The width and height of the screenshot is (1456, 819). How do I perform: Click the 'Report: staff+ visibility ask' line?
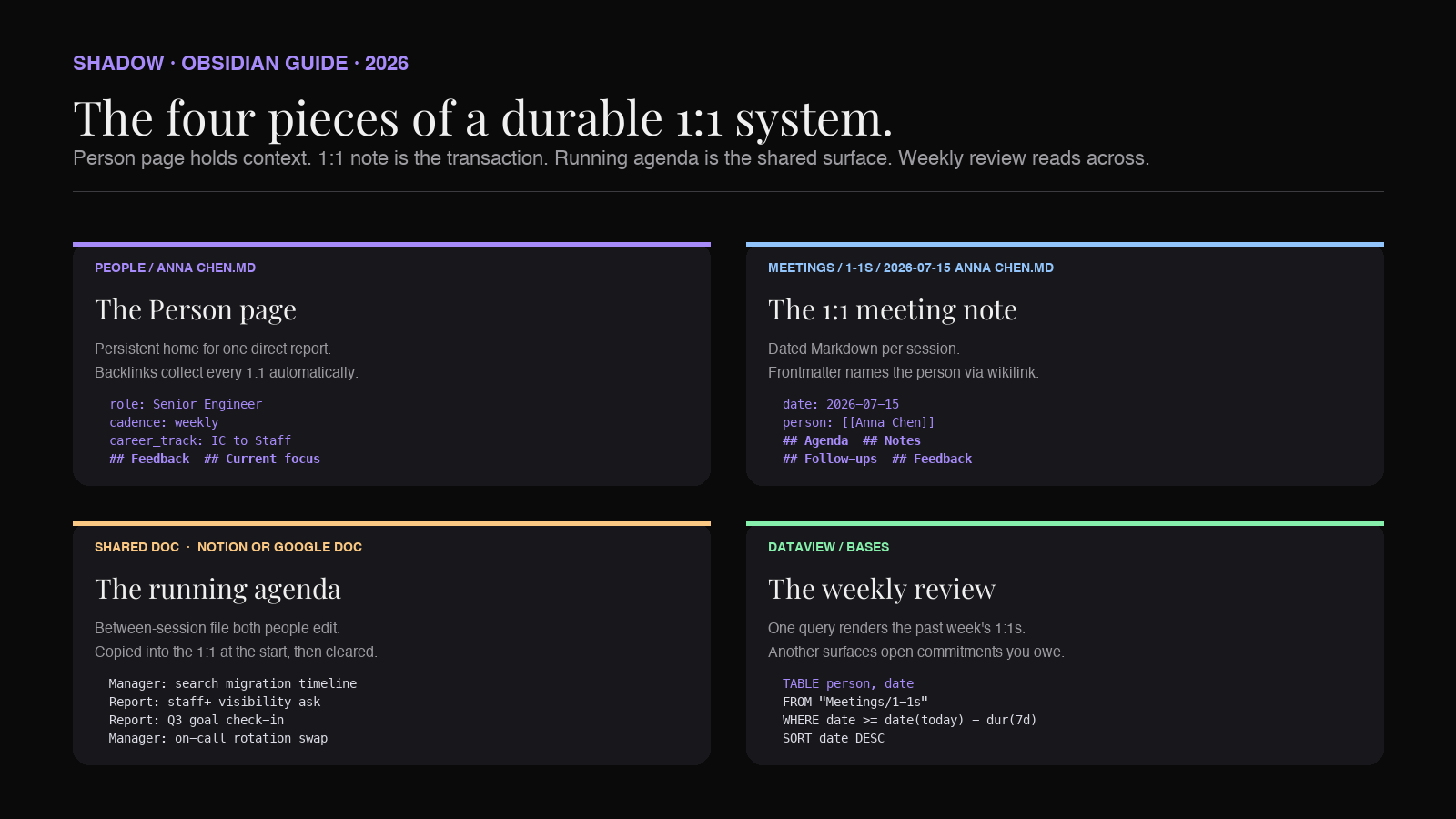pos(215,702)
